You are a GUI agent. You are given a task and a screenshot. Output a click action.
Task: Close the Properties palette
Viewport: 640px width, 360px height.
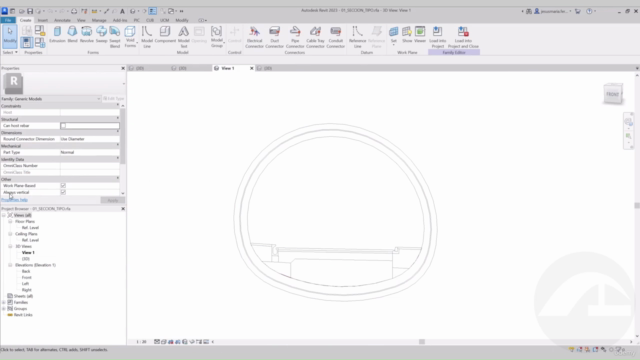123,68
